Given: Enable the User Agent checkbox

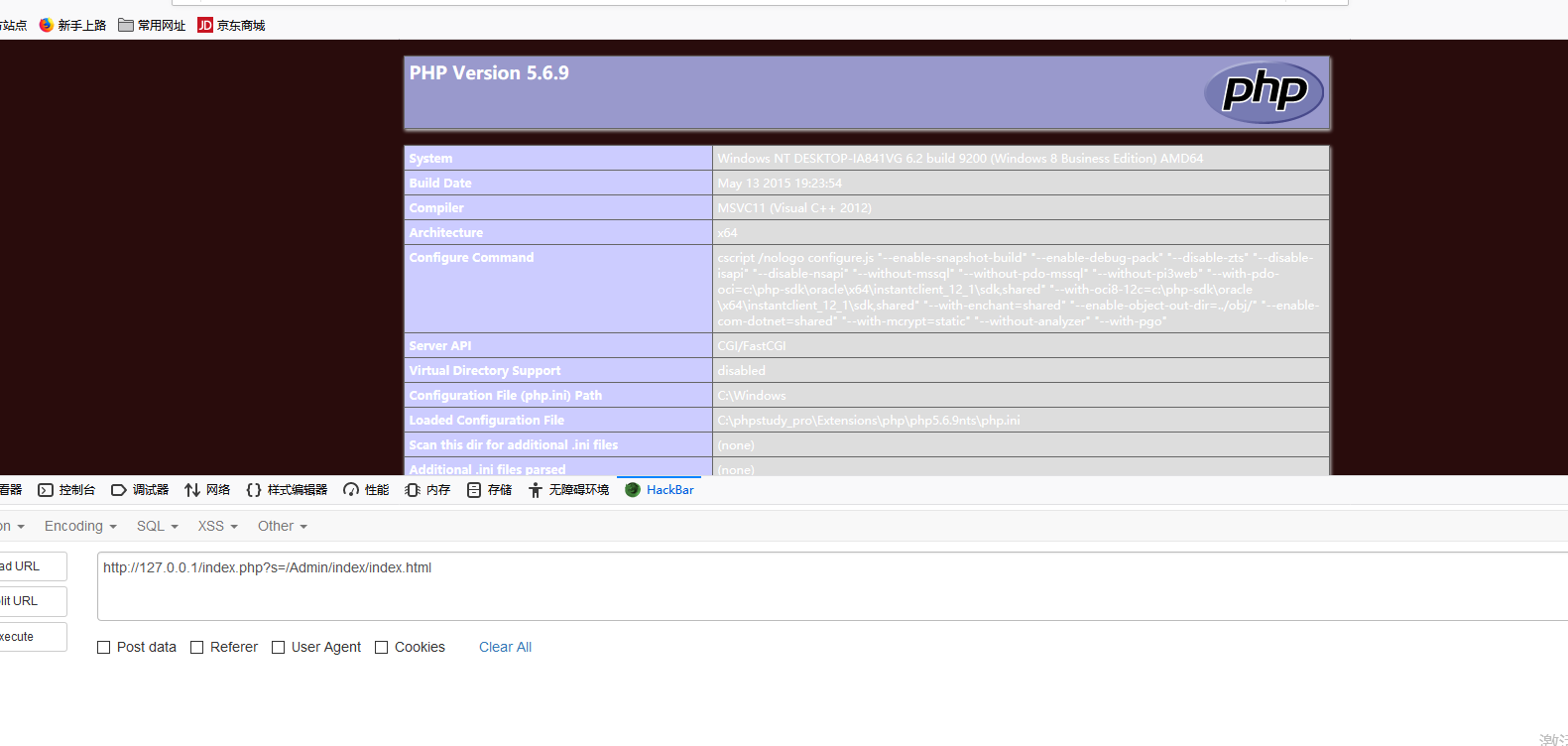Looking at the screenshot, I should (x=278, y=647).
